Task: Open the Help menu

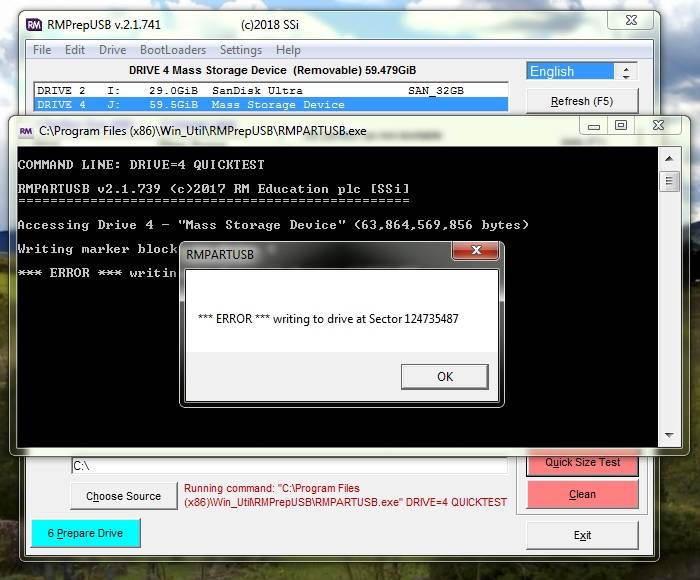Action: pyautogui.click(x=288, y=50)
